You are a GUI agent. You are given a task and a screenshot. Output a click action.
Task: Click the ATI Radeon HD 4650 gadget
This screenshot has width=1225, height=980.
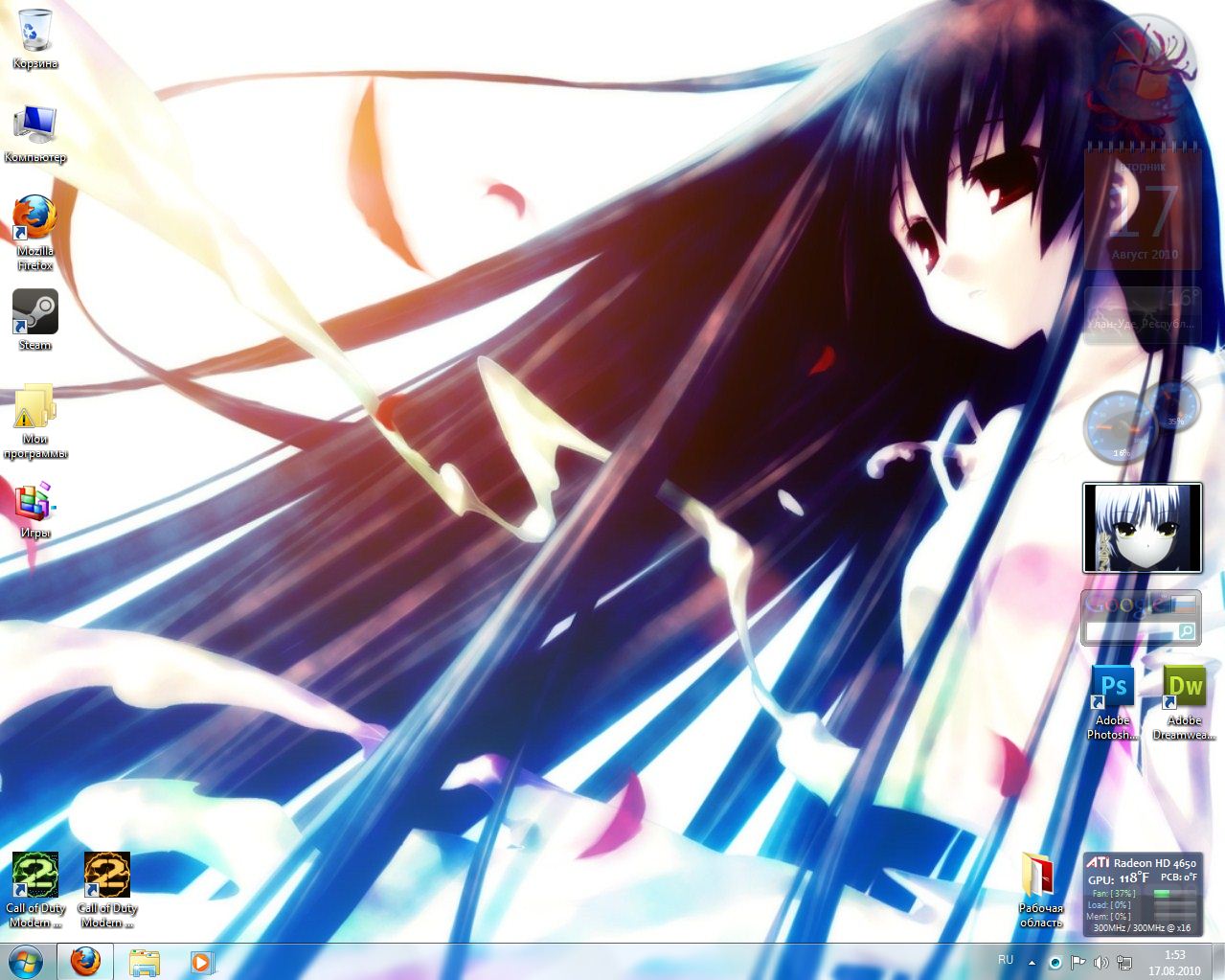point(1142,895)
